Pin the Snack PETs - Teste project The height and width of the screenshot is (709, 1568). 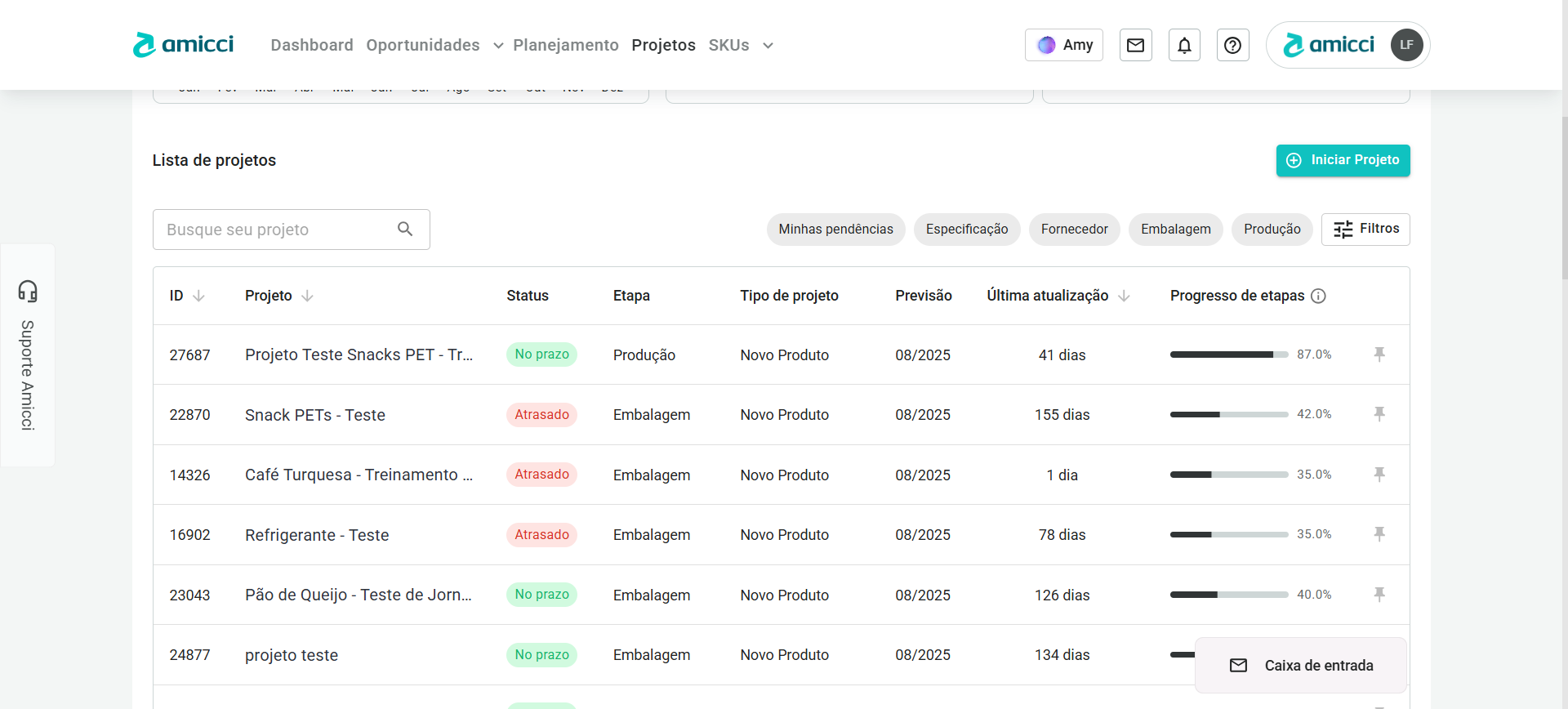click(x=1379, y=414)
